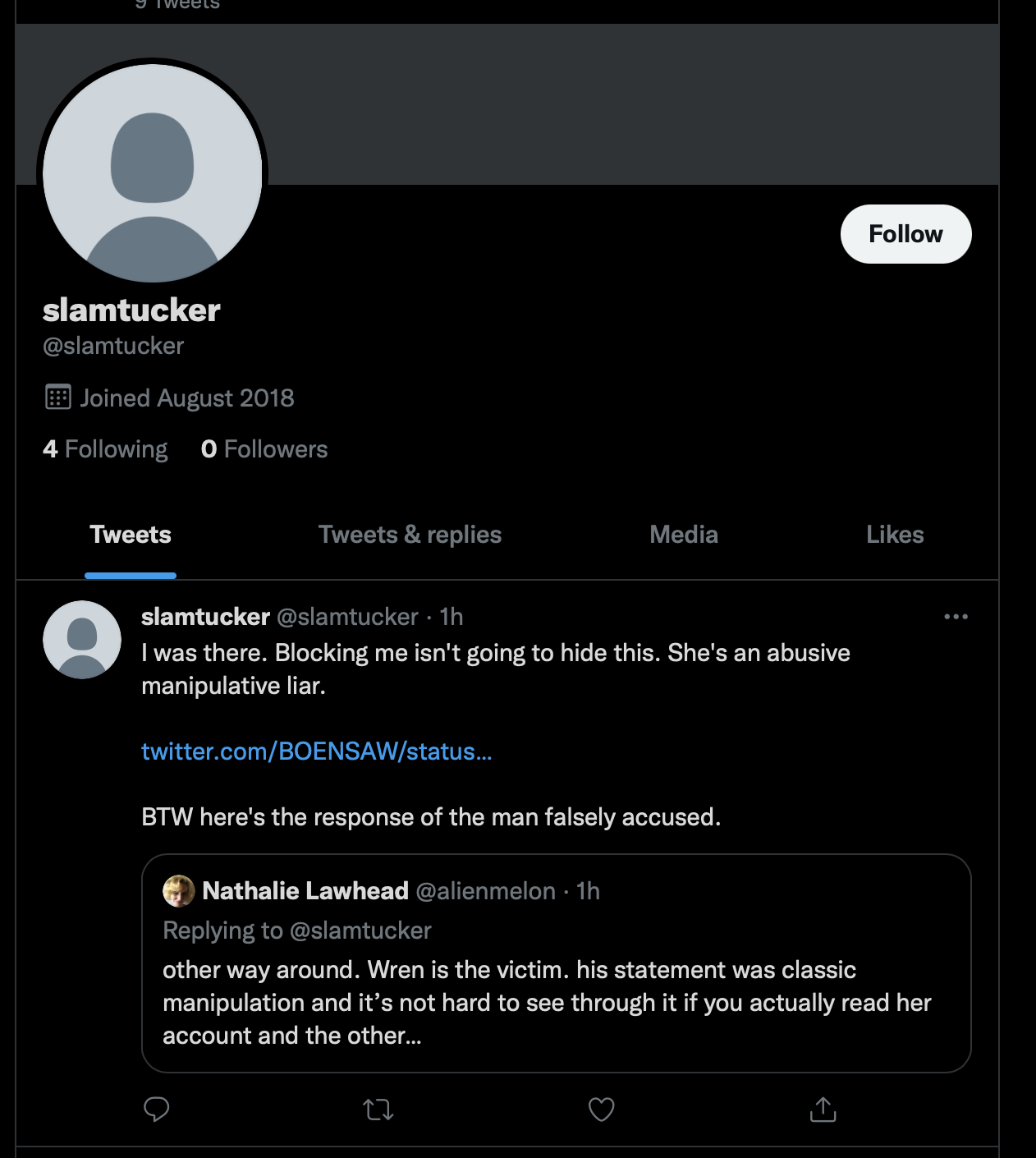1036x1158 pixels.
Task: Open slamtucker's large profile avatar
Action: tap(153, 173)
